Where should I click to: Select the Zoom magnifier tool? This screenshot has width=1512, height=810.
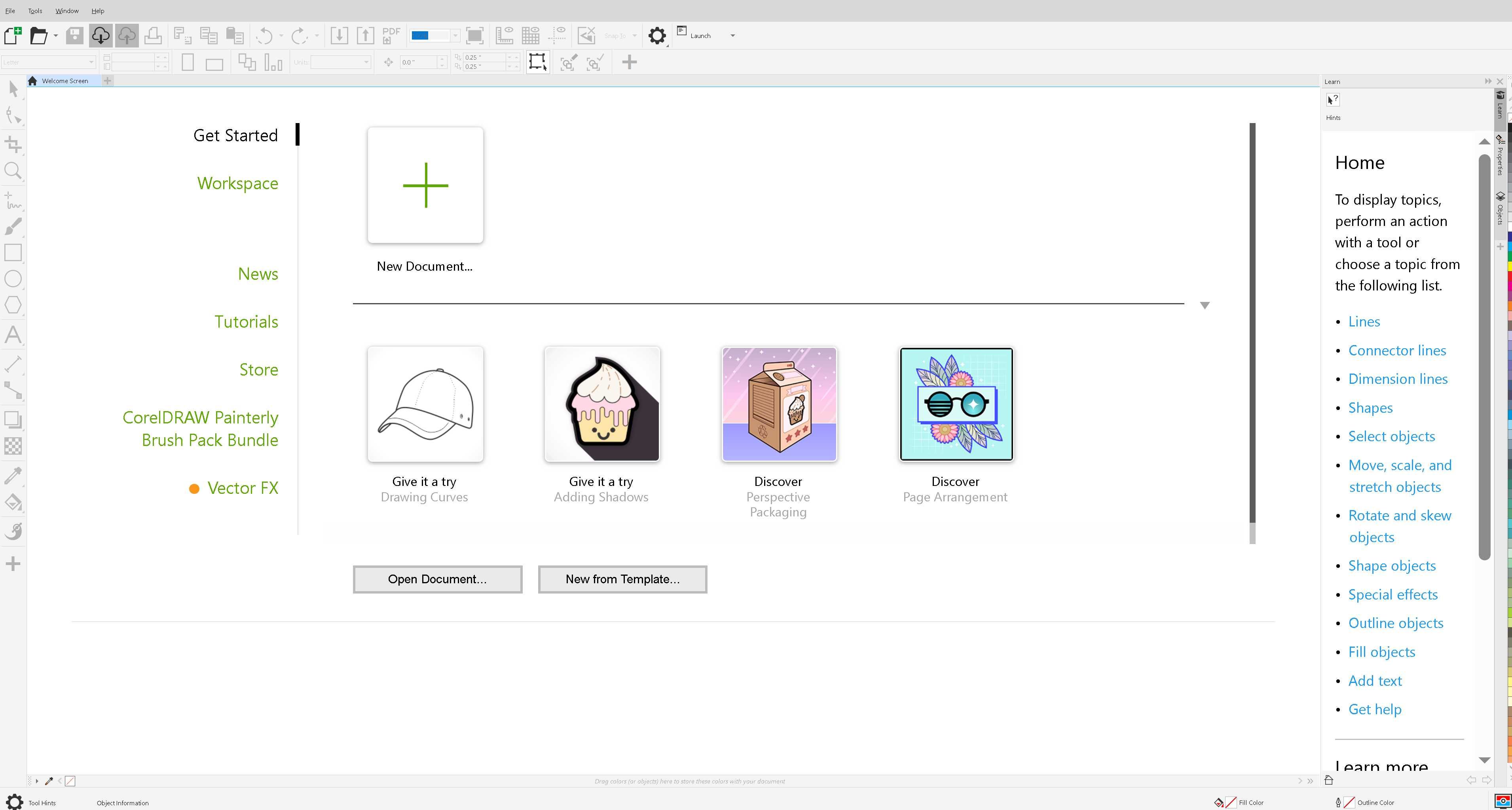pos(13,171)
